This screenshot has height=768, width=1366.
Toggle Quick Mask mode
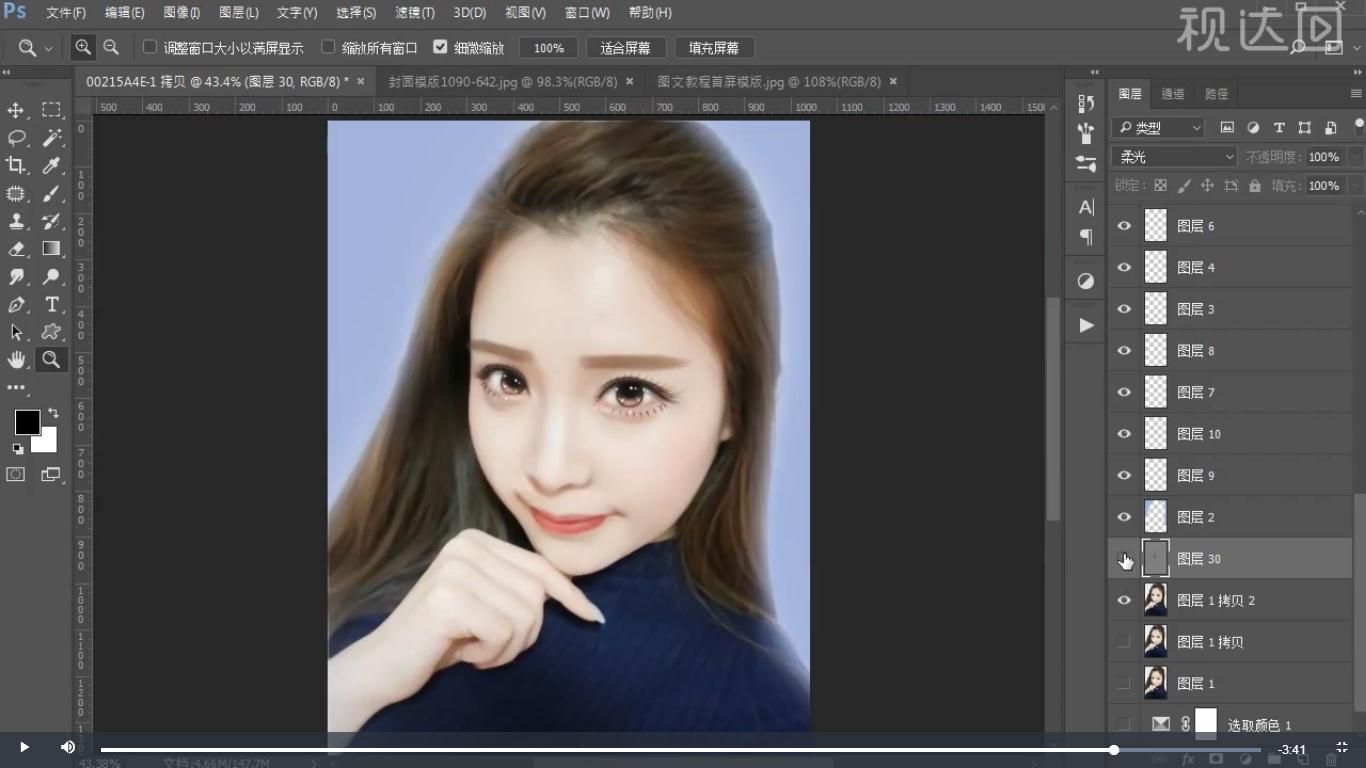(x=16, y=475)
